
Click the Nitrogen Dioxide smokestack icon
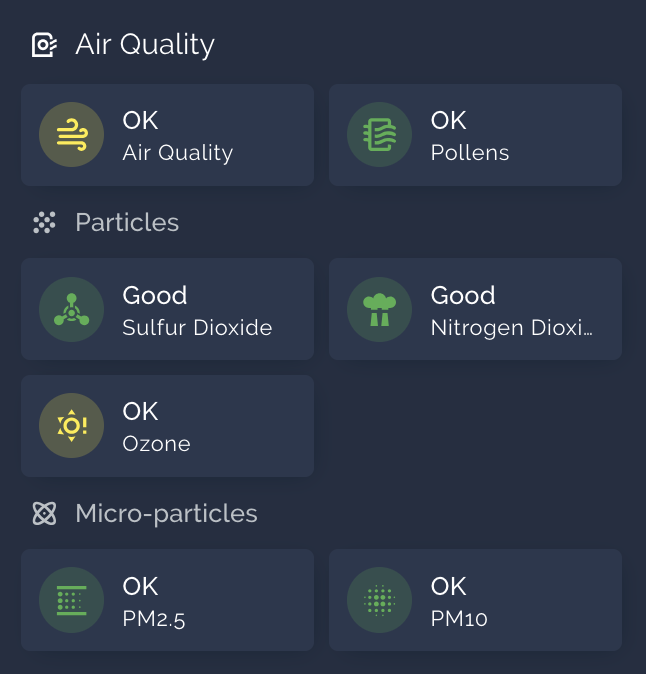(380, 309)
